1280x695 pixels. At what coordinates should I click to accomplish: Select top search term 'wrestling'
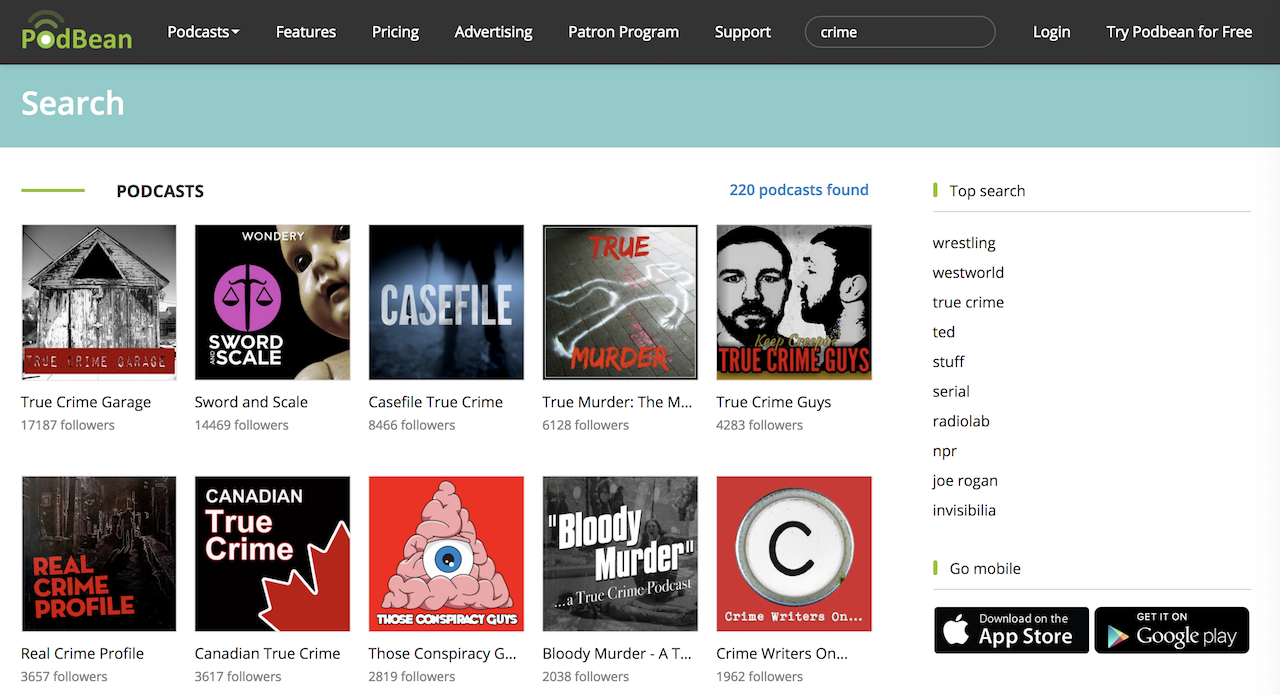pos(964,243)
